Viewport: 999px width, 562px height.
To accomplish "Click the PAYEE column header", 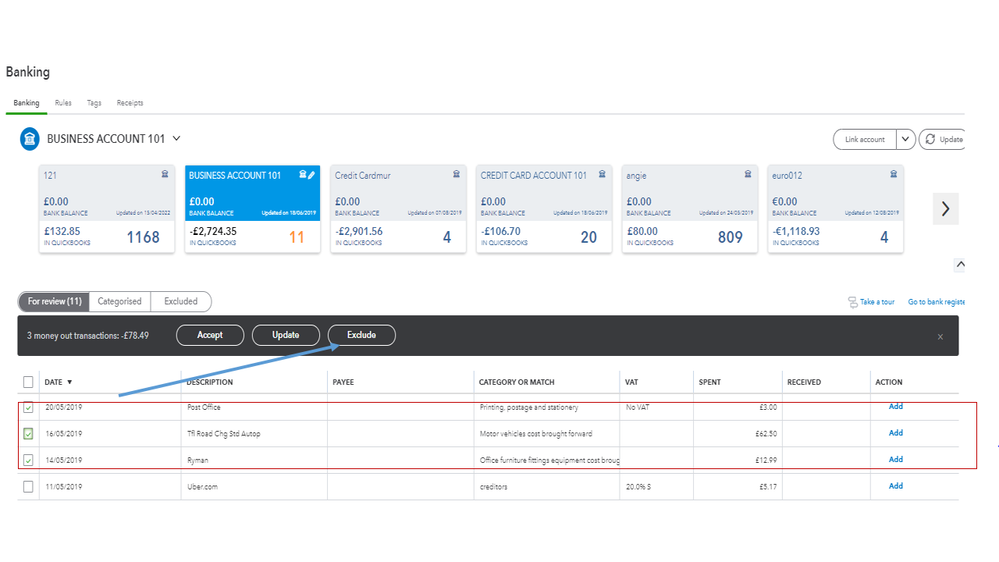I will click(x=343, y=382).
